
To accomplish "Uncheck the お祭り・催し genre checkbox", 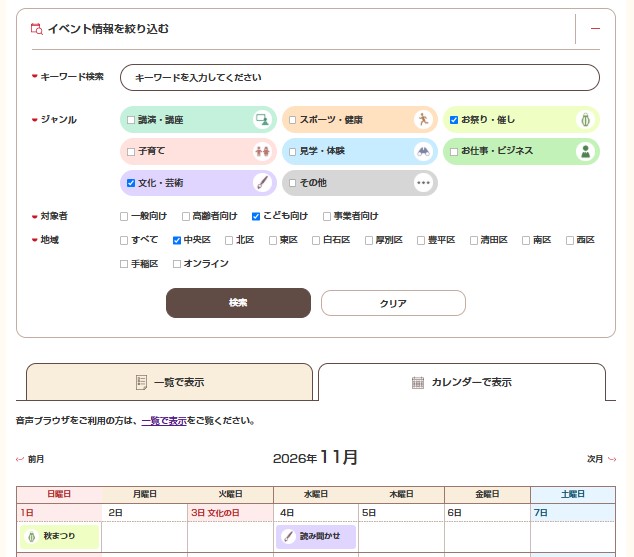I will coord(454,120).
